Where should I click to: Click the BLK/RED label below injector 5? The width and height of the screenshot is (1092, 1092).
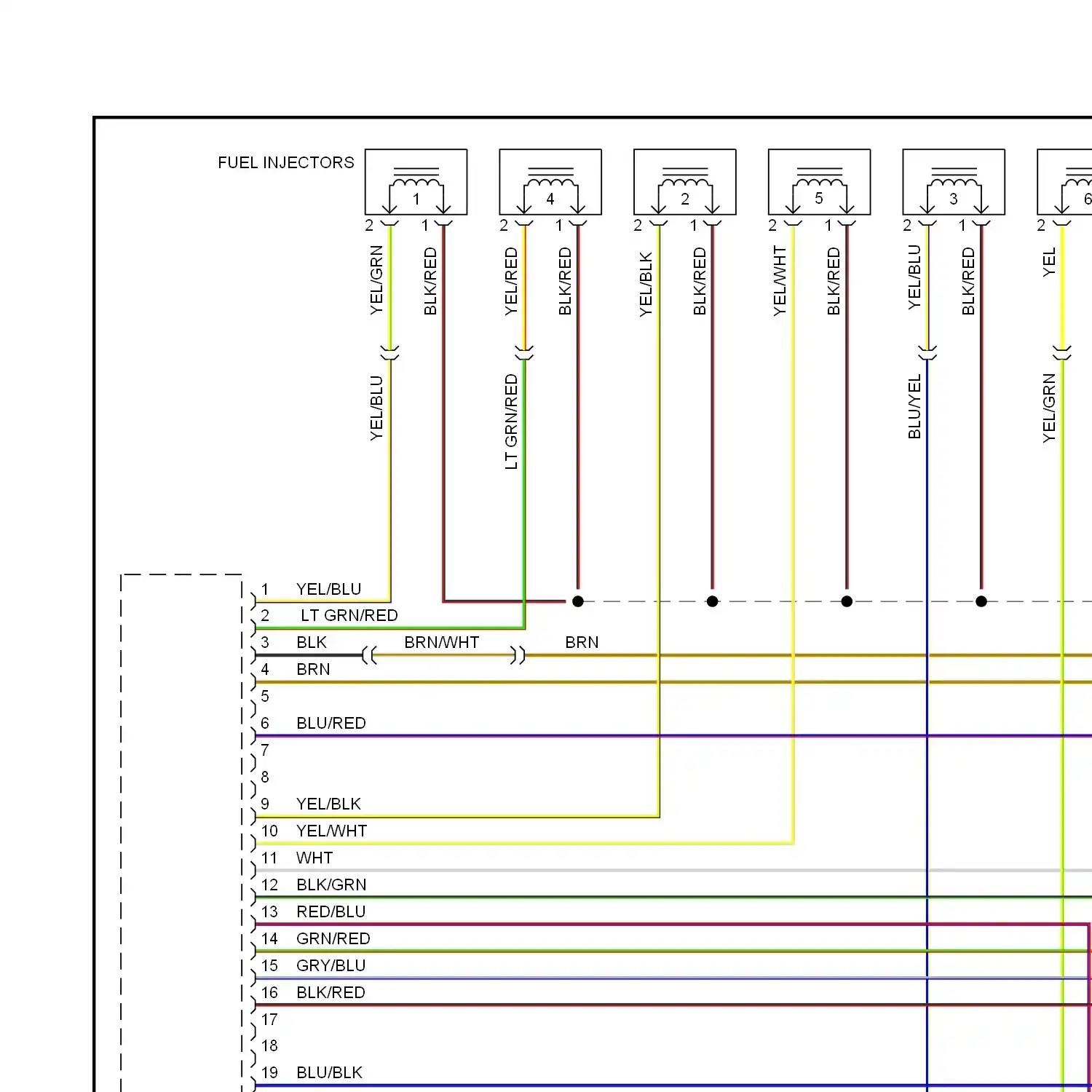click(834, 281)
